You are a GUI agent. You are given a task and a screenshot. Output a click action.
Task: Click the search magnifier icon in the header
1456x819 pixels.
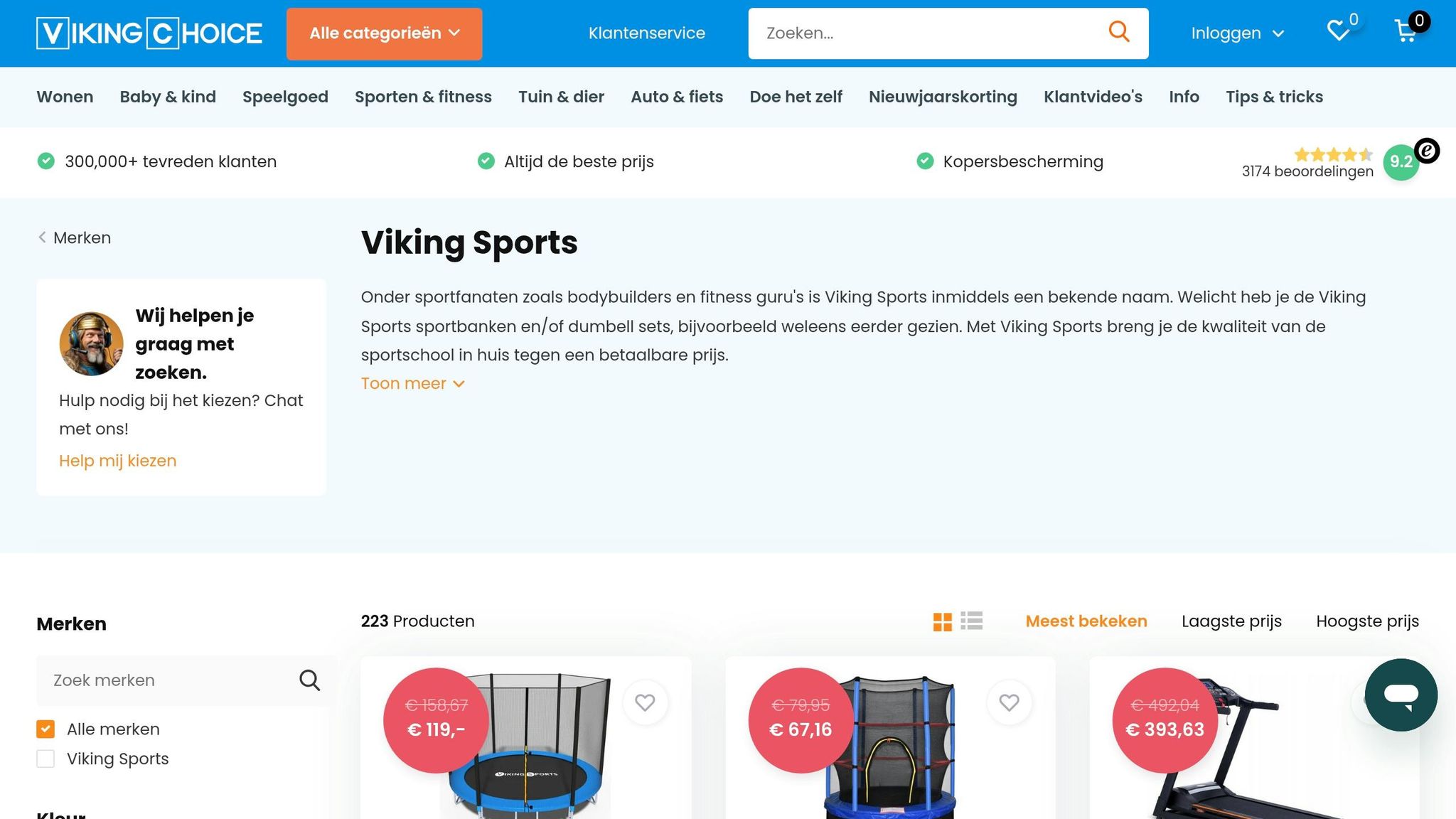(1118, 32)
